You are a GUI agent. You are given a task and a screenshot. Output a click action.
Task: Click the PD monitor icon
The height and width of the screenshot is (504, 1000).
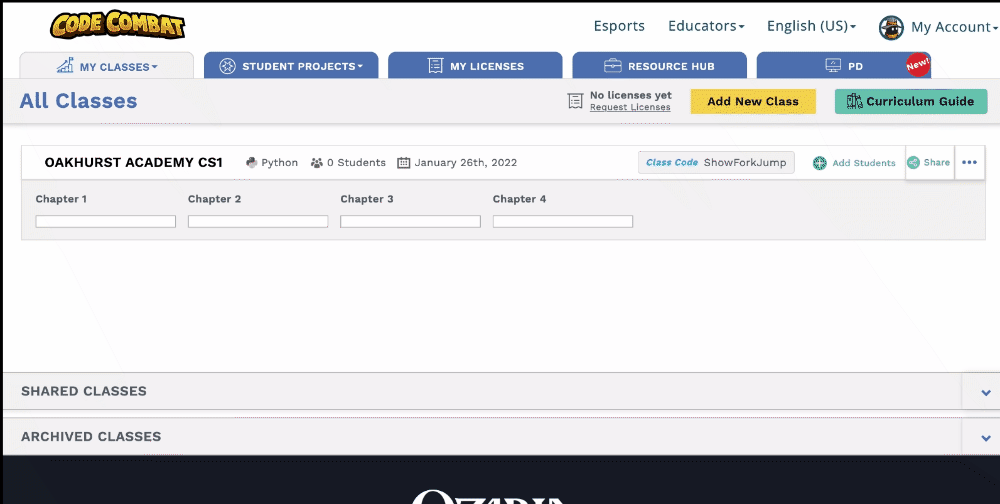tap(833, 66)
